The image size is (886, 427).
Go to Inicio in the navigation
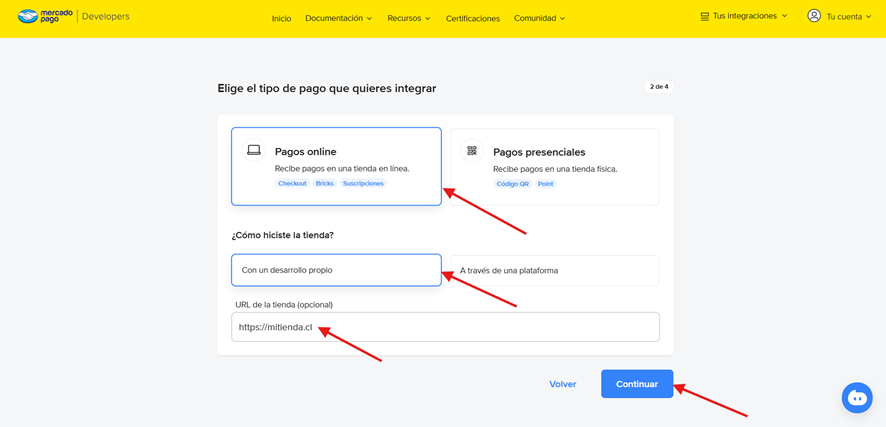281,18
